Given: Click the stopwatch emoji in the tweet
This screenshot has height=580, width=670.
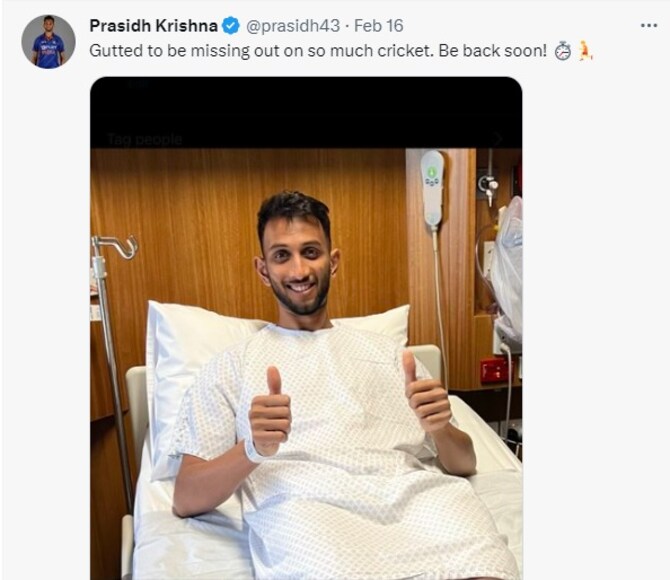Looking at the screenshot, I should pyautogui.click(x=562, y=51).
